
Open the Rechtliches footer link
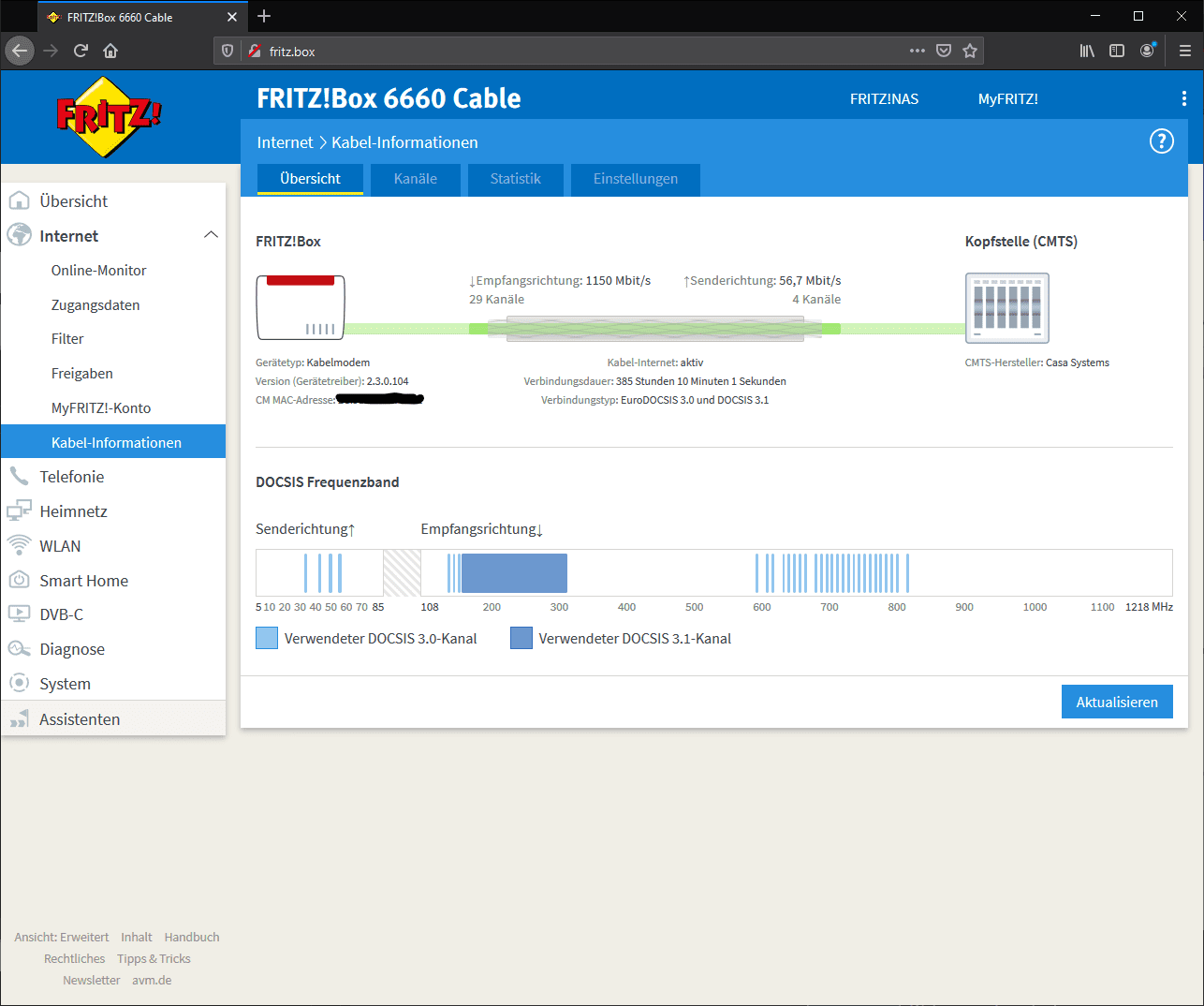click(x=74, y=958)
